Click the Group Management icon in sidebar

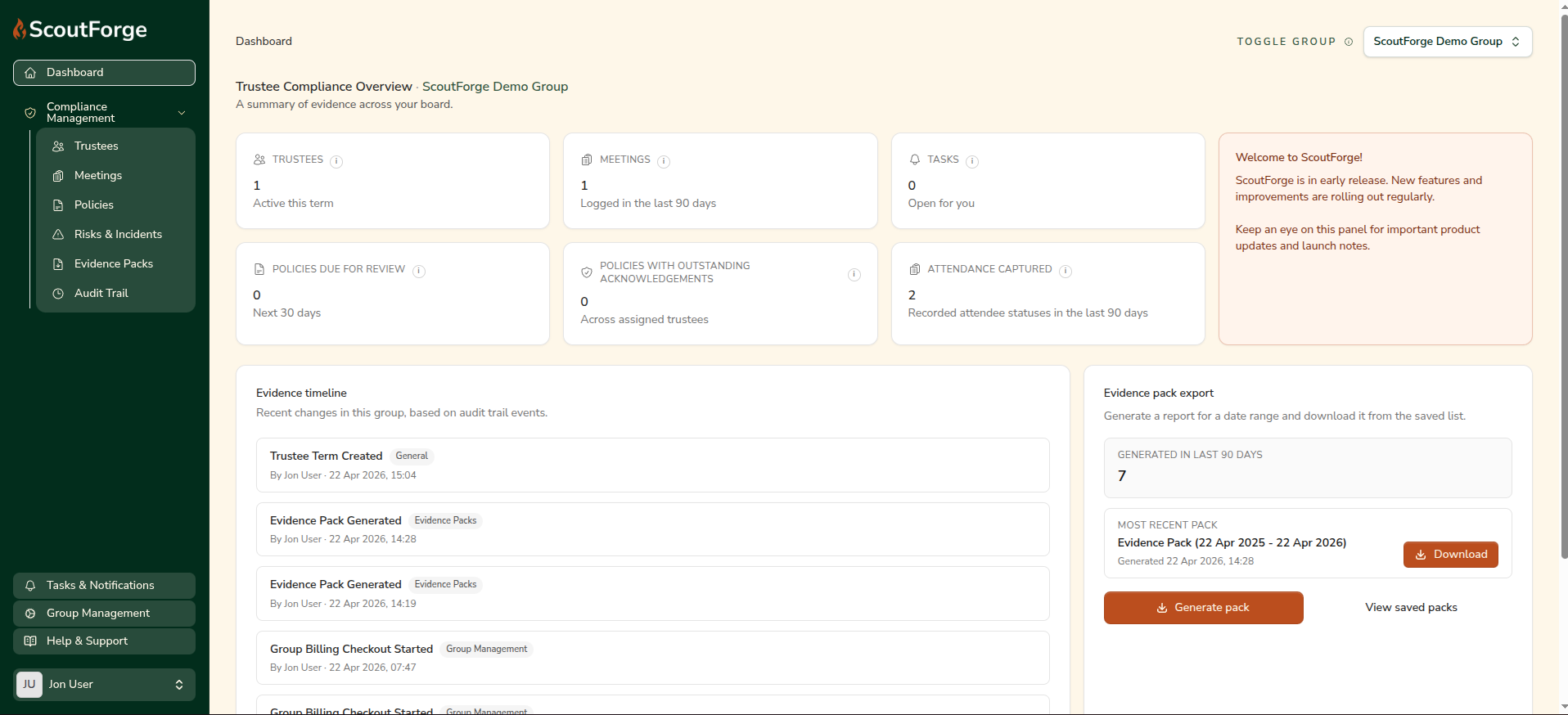point(30,614)
